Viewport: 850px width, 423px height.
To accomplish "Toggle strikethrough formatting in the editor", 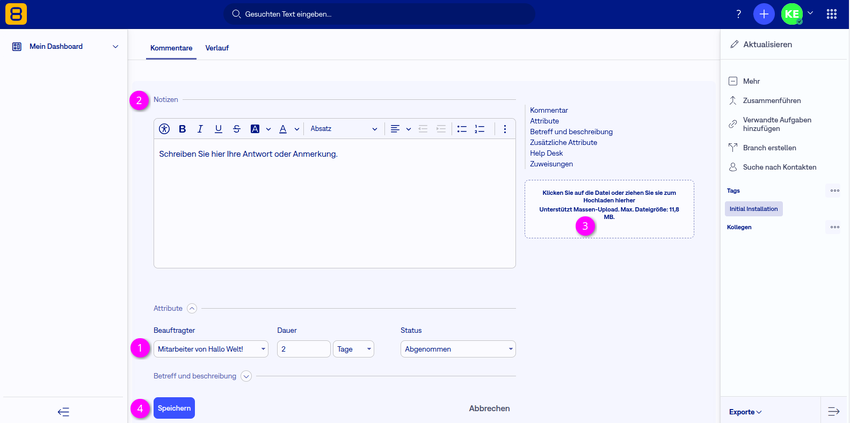I will (236, 129).
